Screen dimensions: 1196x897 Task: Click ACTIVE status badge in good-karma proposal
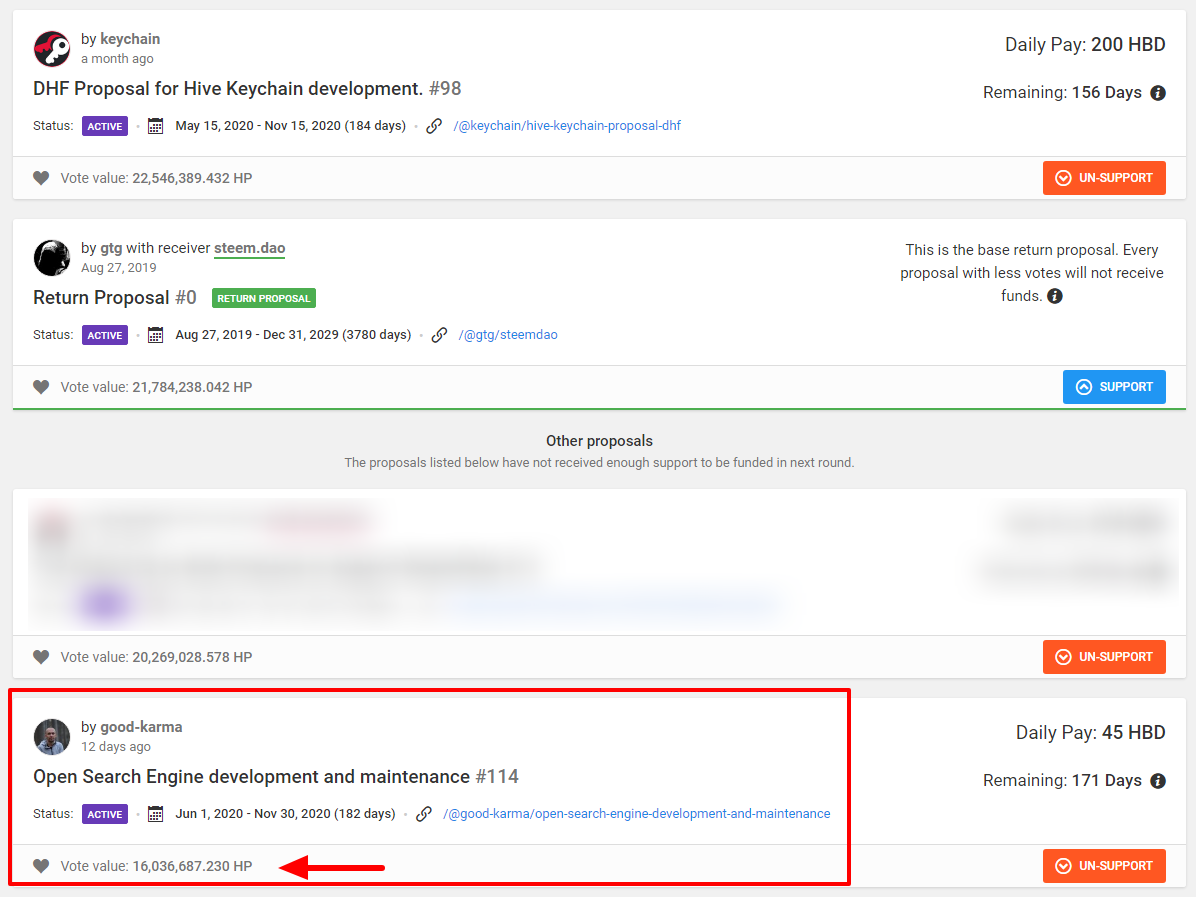105,814
